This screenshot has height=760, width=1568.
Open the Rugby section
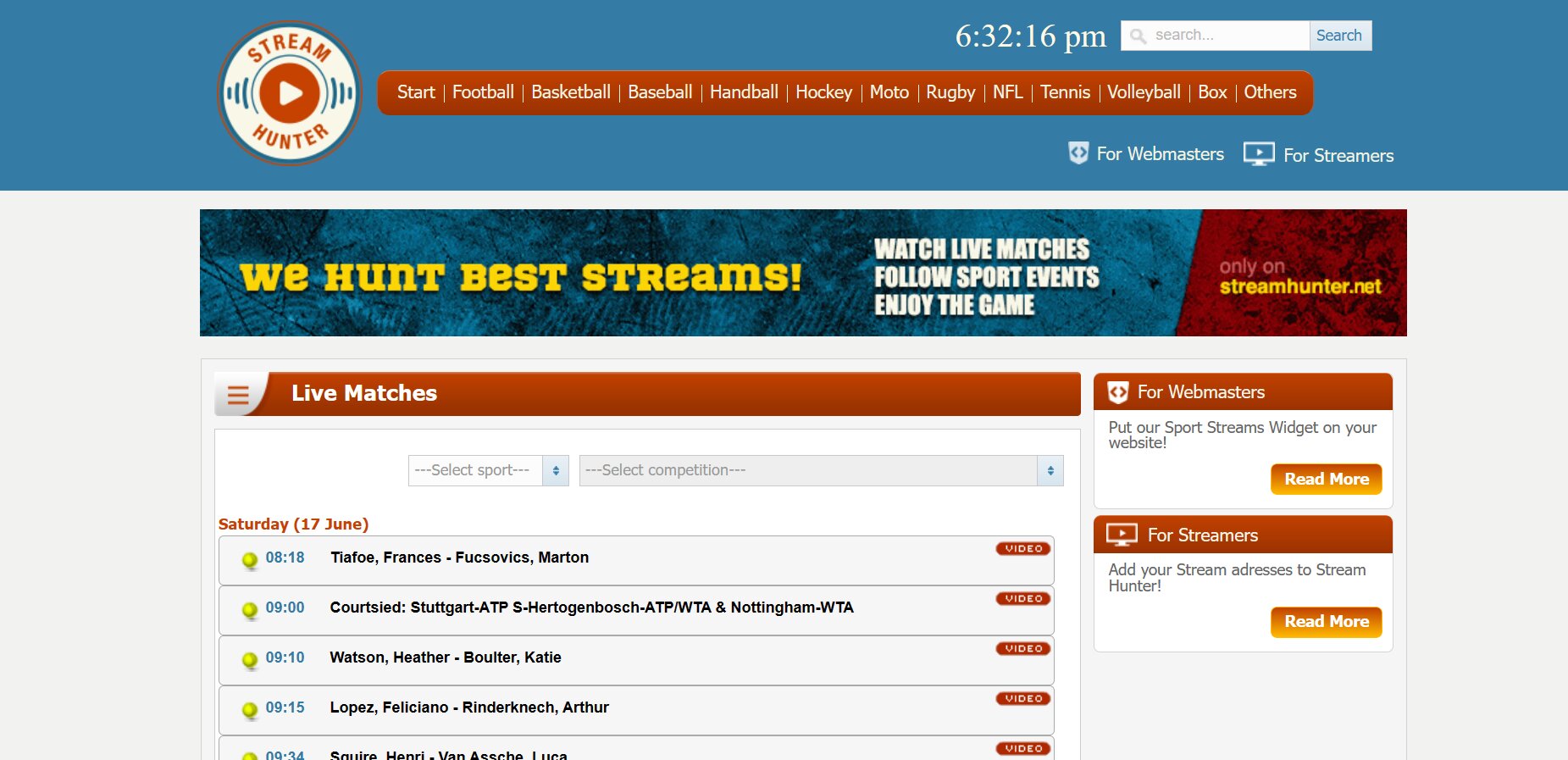[950, 92]
